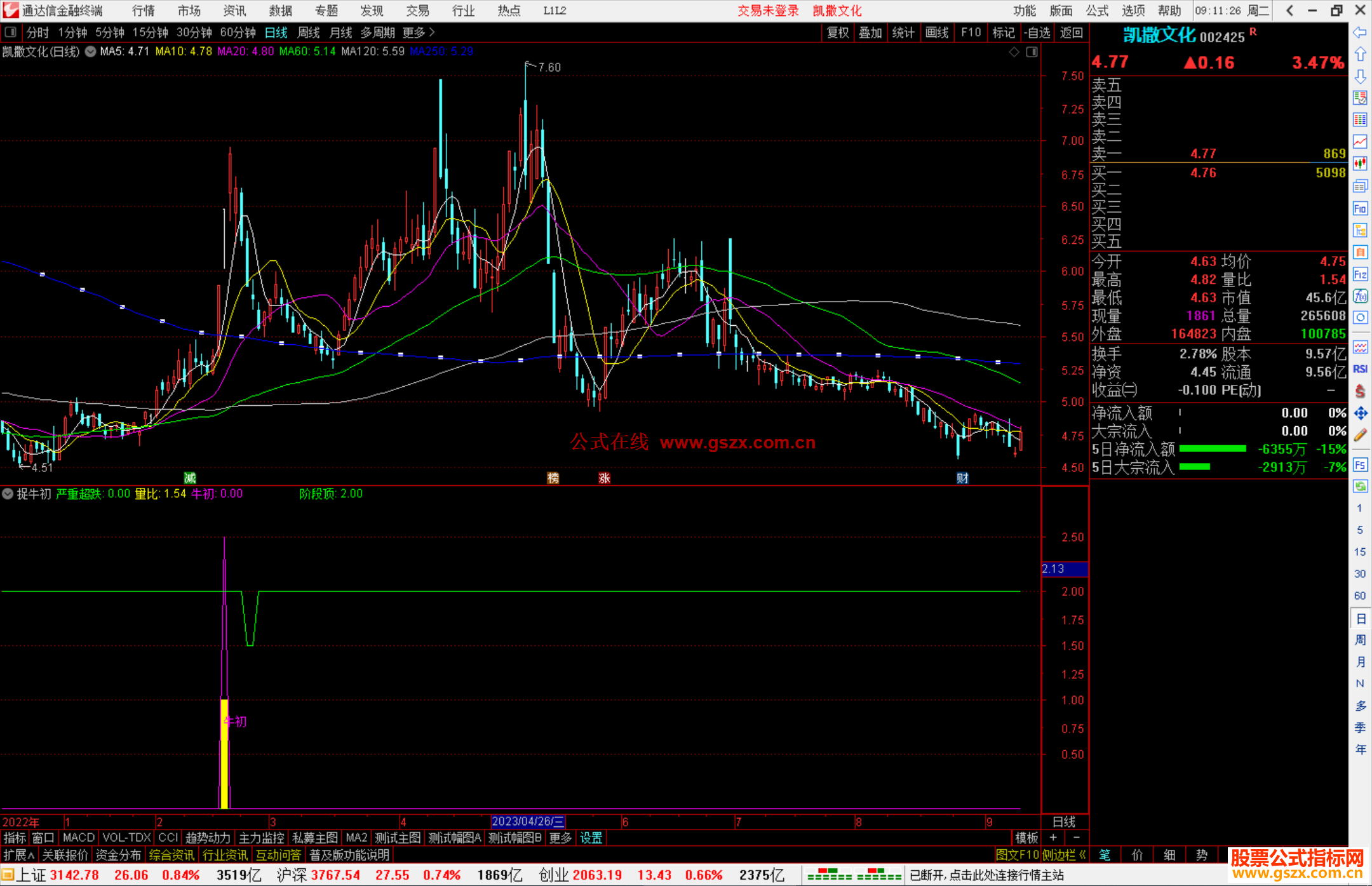Open the RSI indicator sidebar icon

(1360, 369)
